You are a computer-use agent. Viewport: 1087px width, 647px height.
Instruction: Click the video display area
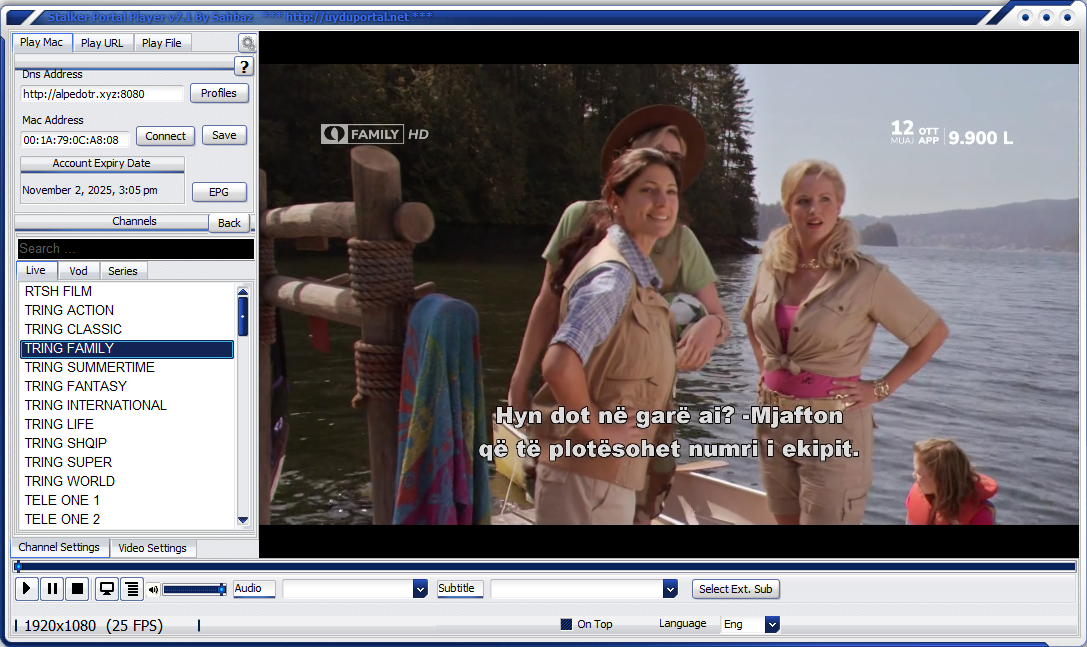click(669, 295)
